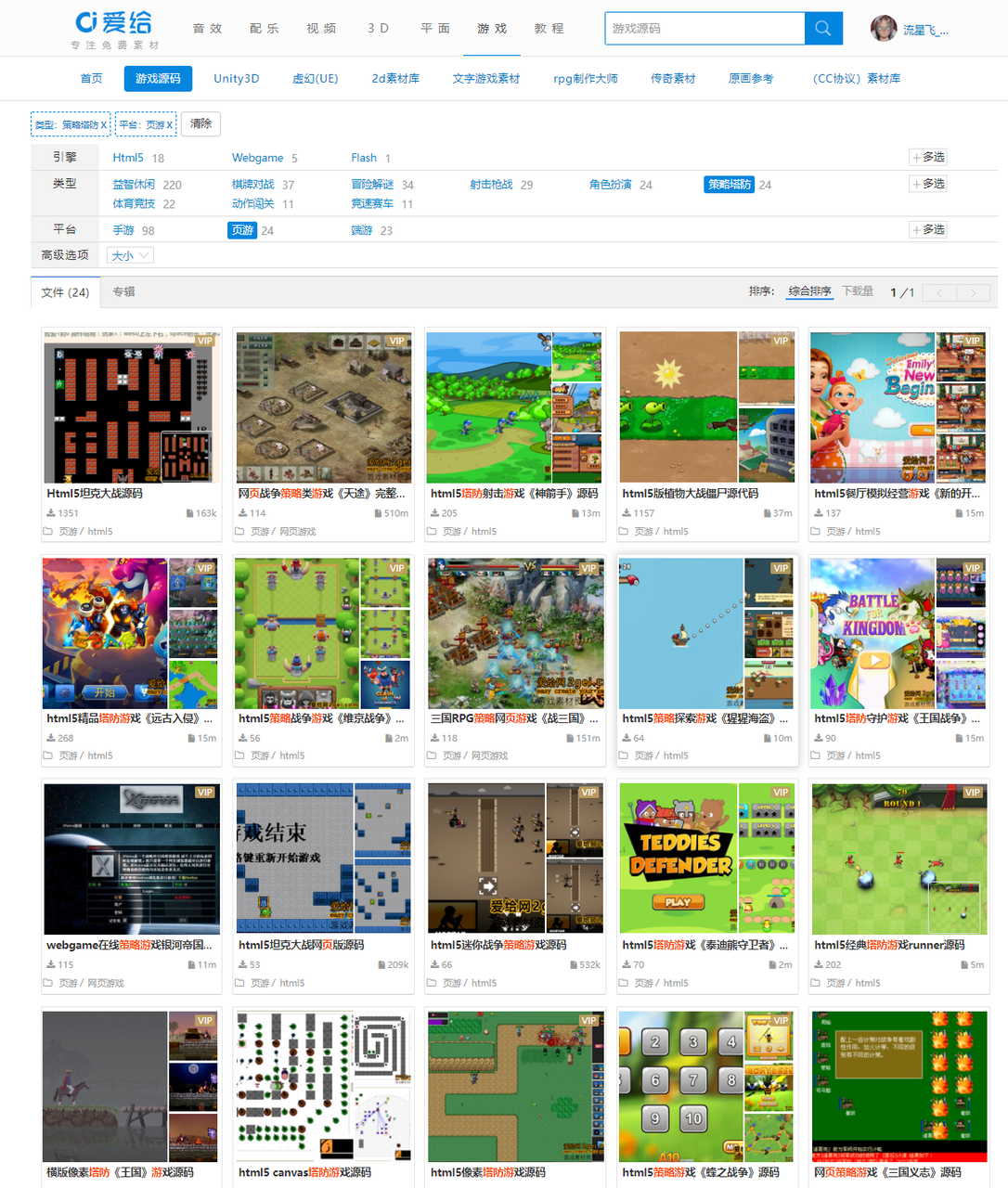Enable multi-select for 类型 row
This screenshot has height=1188, width=1008.
(x=928, y=184)
